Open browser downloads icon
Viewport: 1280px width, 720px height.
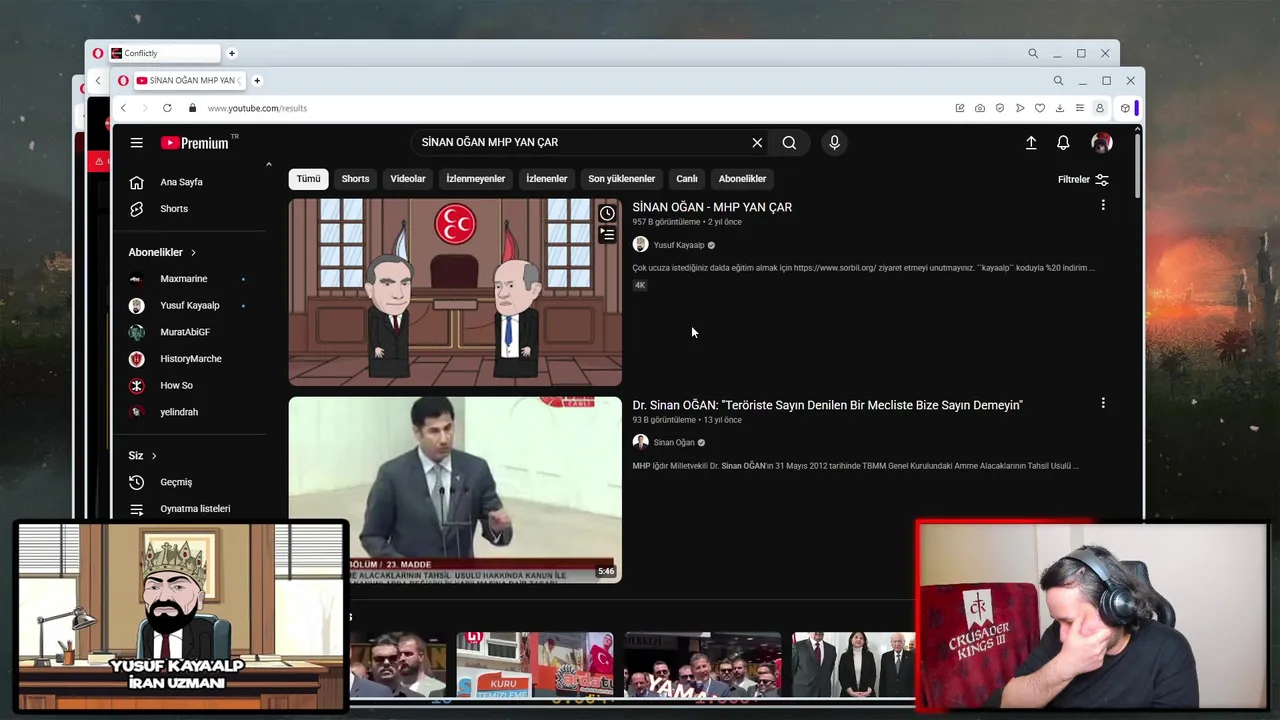click(1060, 108)
